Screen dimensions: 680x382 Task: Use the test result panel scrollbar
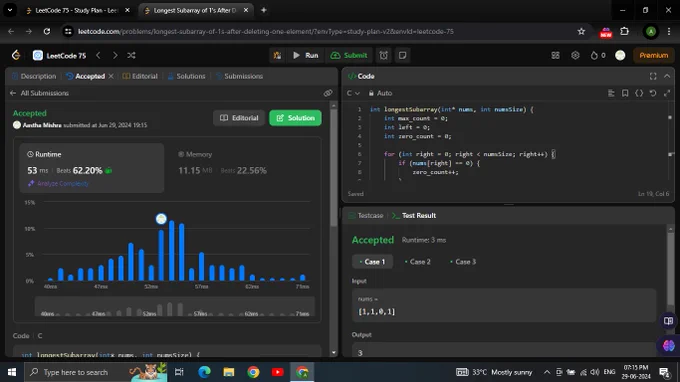(670, 269)
